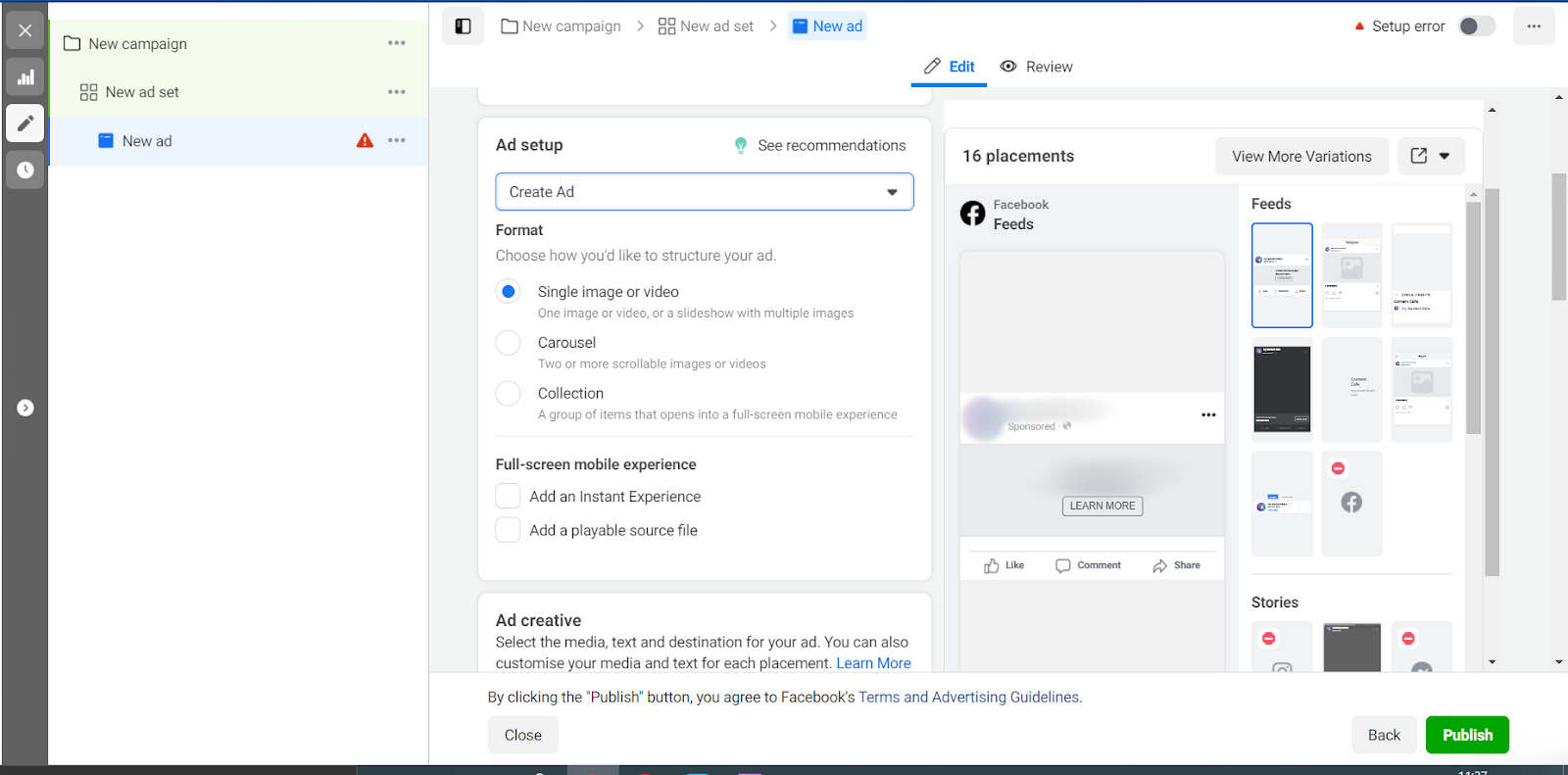Open the export preview icon button
Image resolution: width=1568 pixels, height=775 pixels.
tap(1419, 156)
